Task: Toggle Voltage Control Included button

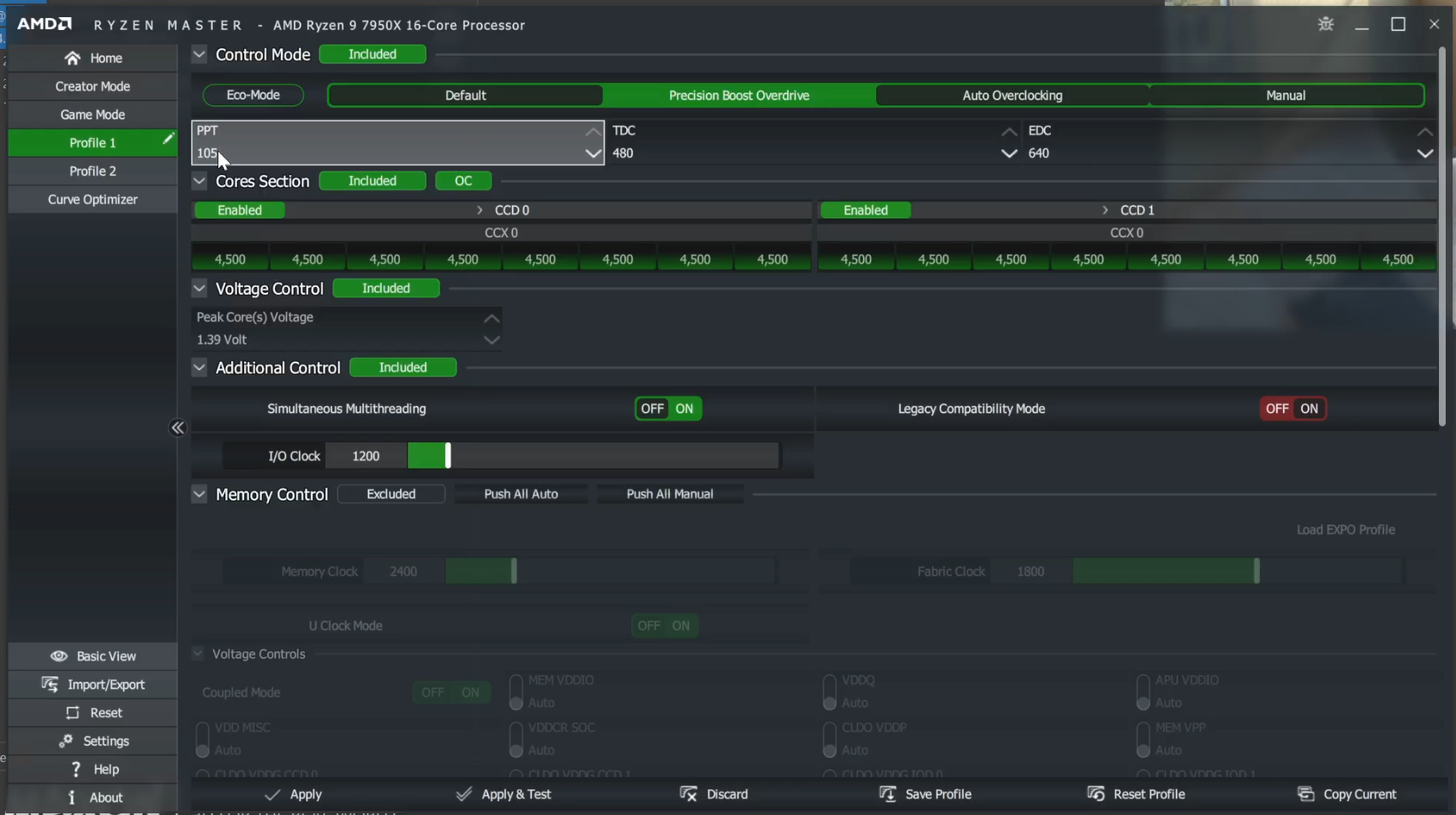Action: (386, 289)
